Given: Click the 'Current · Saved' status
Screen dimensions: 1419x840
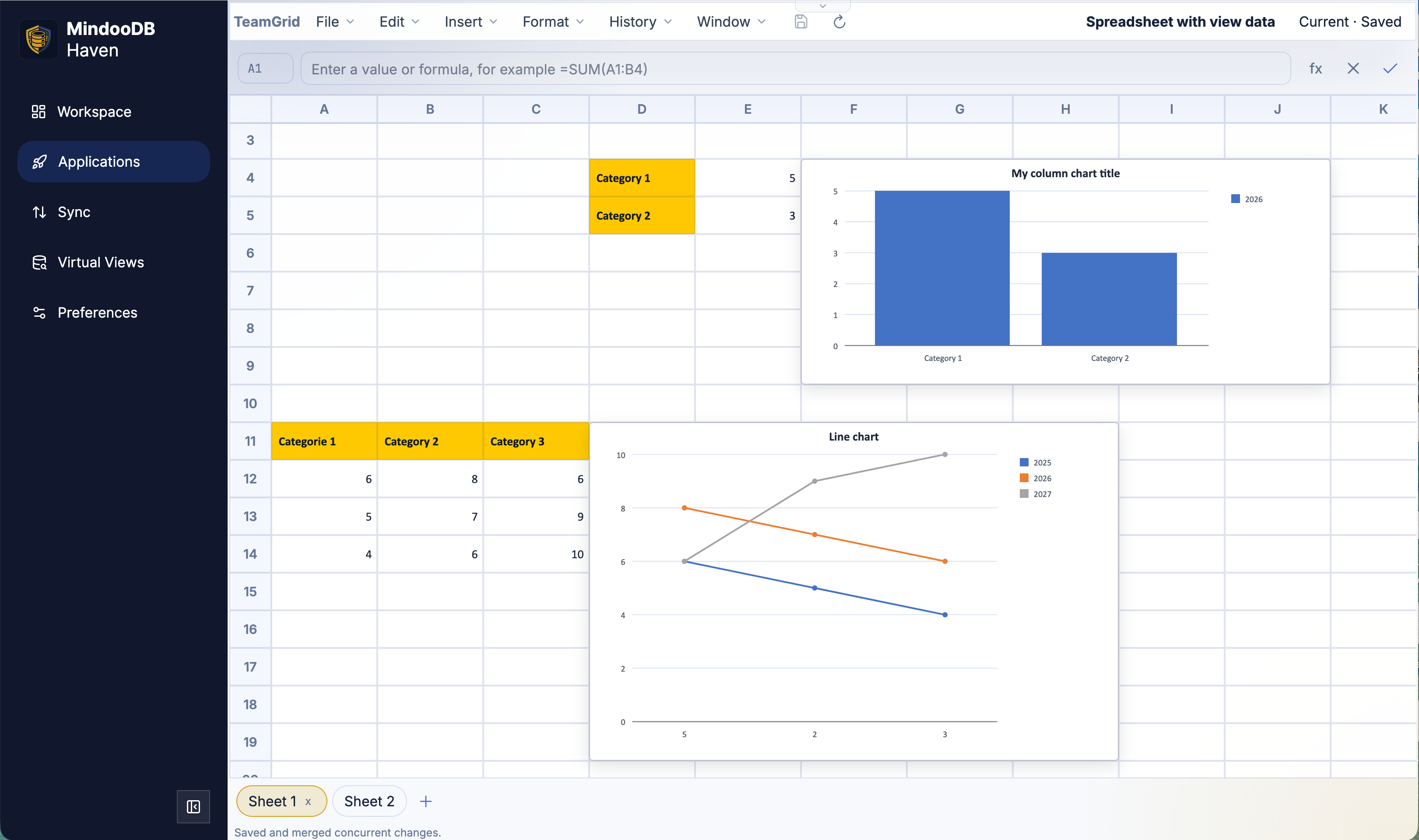Looking at the screenshot, I should 1350,21.
